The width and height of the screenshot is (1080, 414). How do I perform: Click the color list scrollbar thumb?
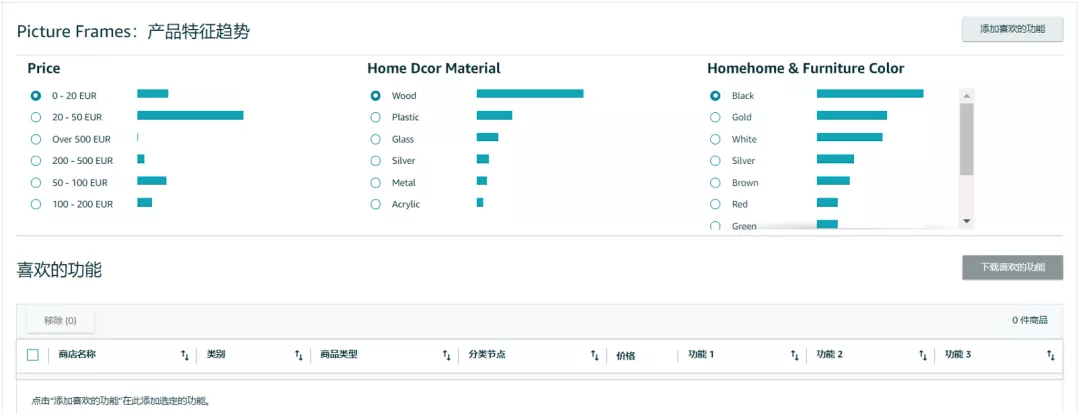(966, 138)
